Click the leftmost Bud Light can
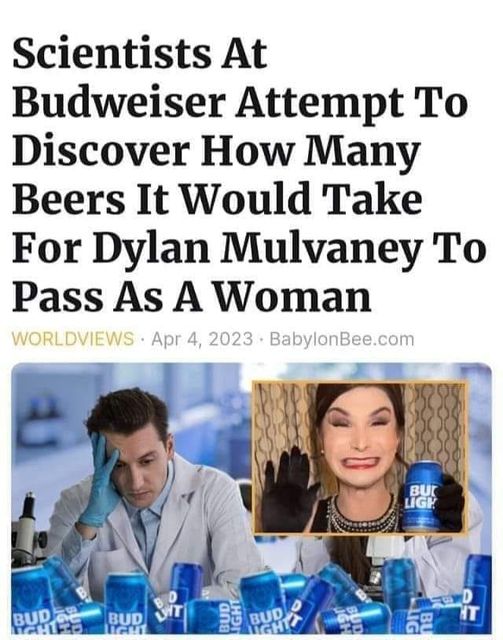 pos(33,600)
